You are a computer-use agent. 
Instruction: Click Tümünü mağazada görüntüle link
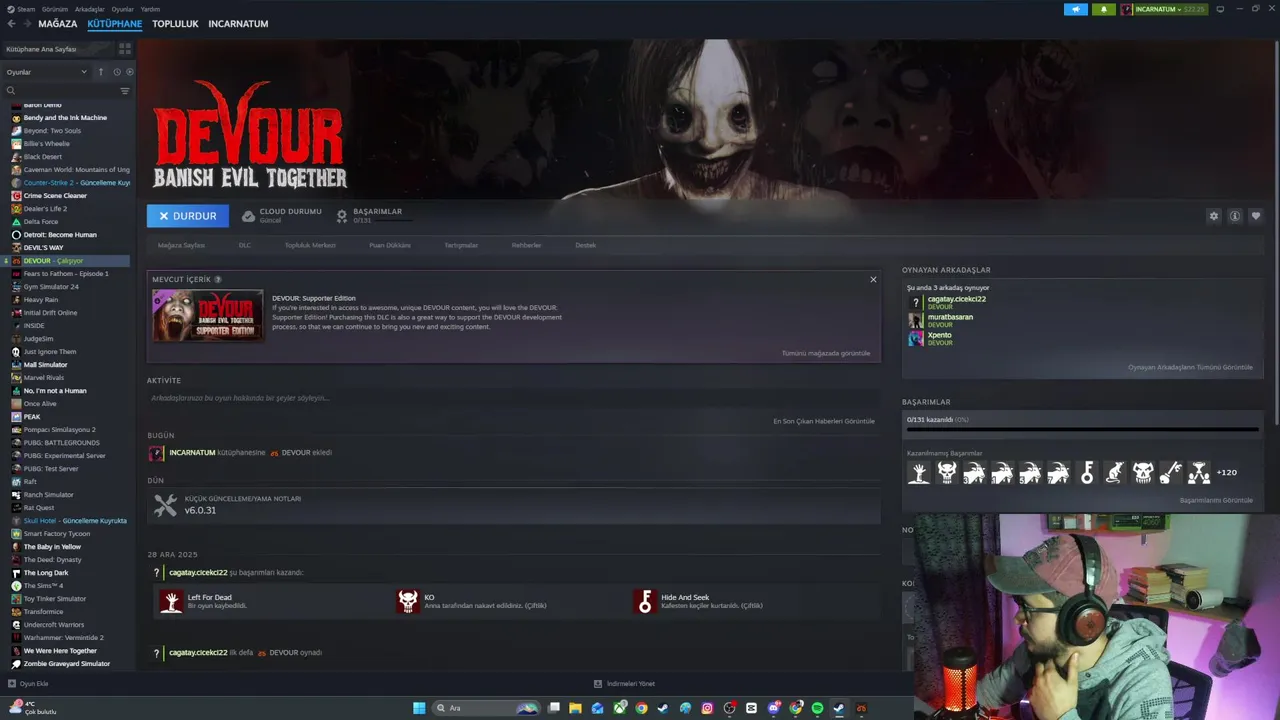click(826, 353)
